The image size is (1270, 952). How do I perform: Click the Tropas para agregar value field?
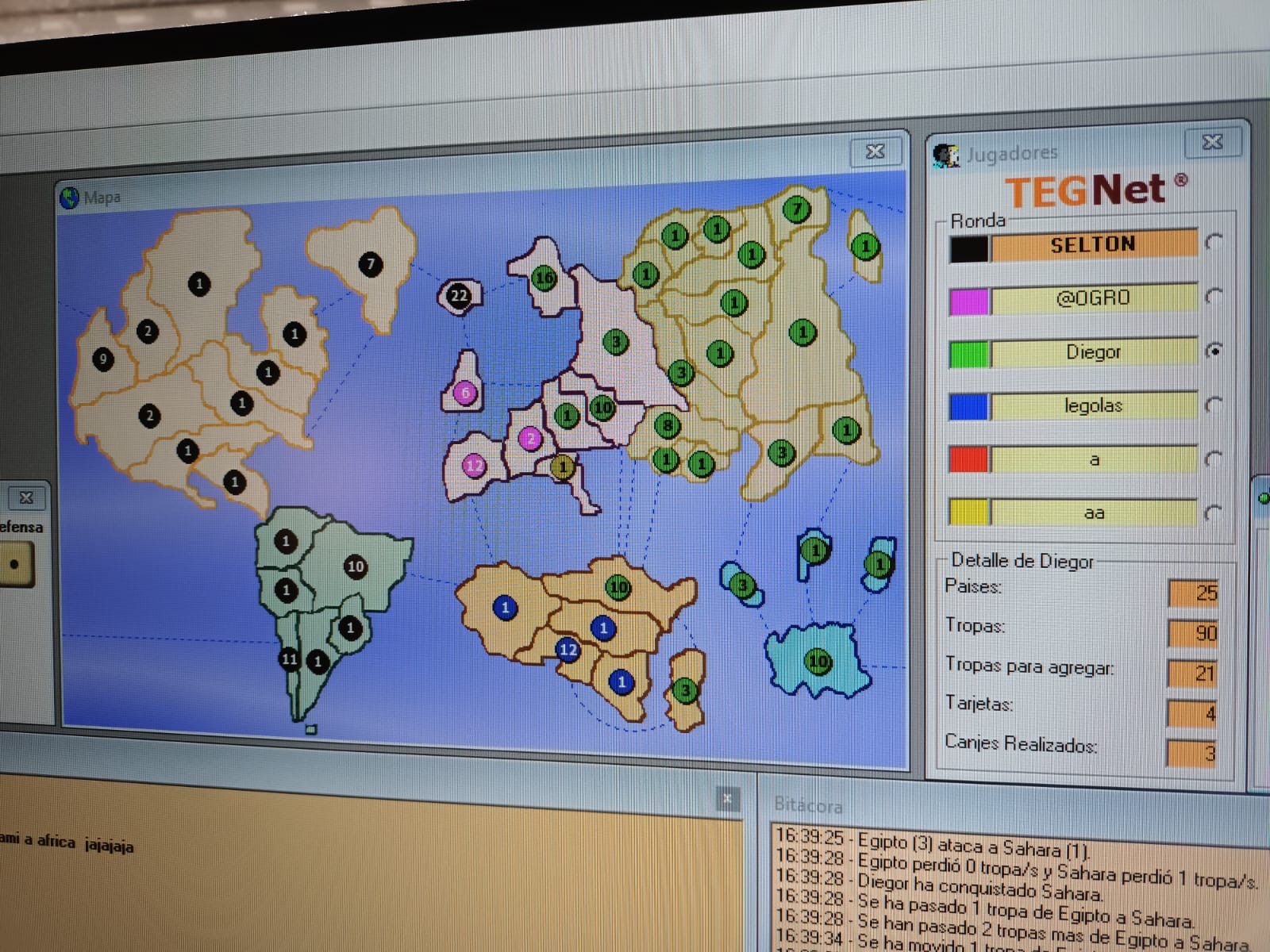pyautogui.click(x=1192, y=673)
